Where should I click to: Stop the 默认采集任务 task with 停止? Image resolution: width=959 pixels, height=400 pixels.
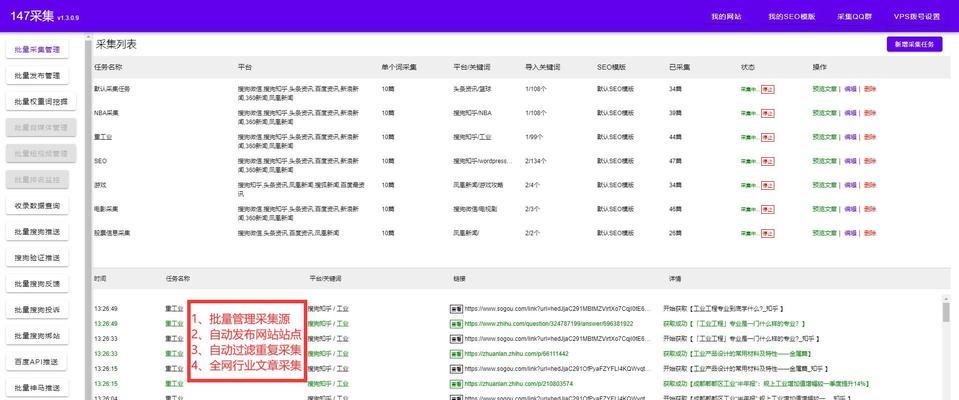(768, 89)
